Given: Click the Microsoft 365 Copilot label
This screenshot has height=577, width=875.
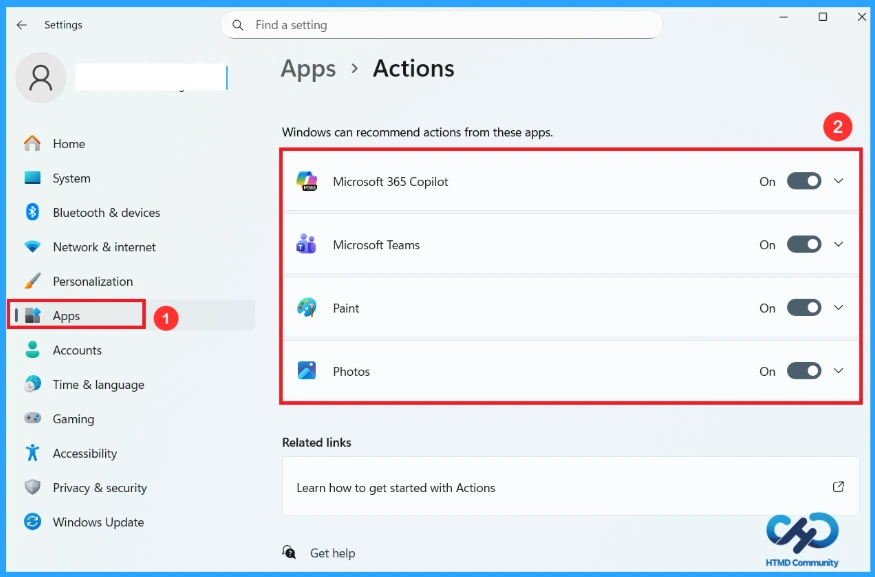Looking at the screenshot, I should (x=390, y=182).
